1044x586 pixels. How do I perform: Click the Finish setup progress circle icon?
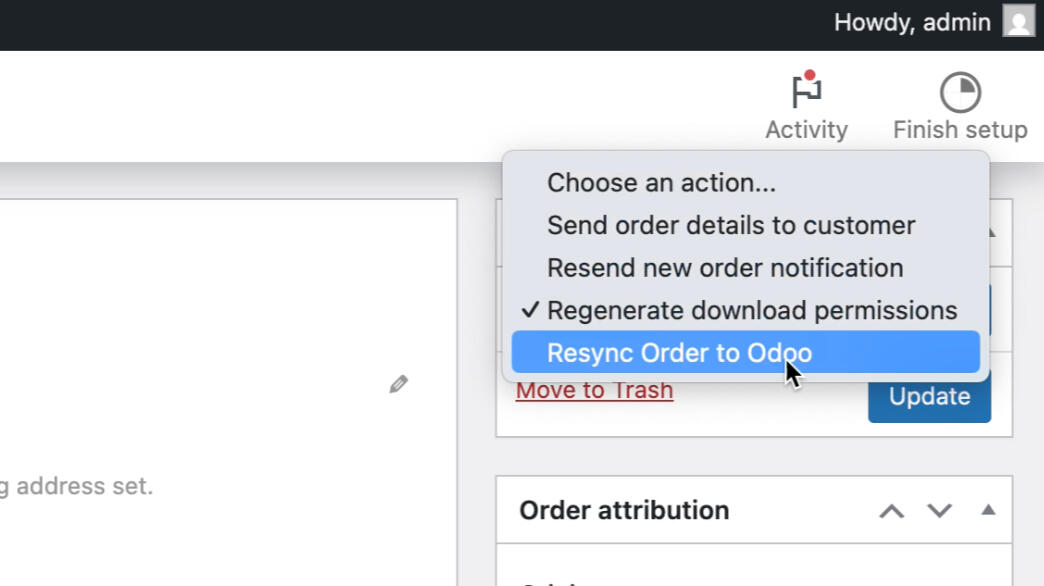pos(960,92)
